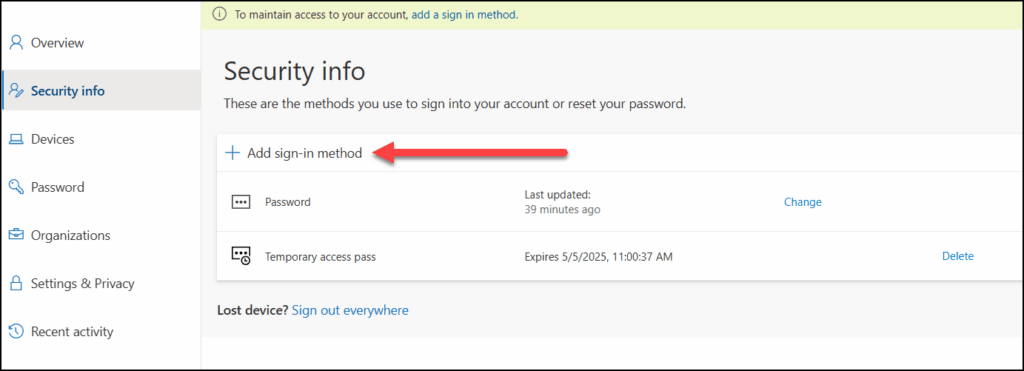This screenshot has height=371, width=1024.
Task: Click the Settings & Privacy lock icon
Action: click(16, 283)
